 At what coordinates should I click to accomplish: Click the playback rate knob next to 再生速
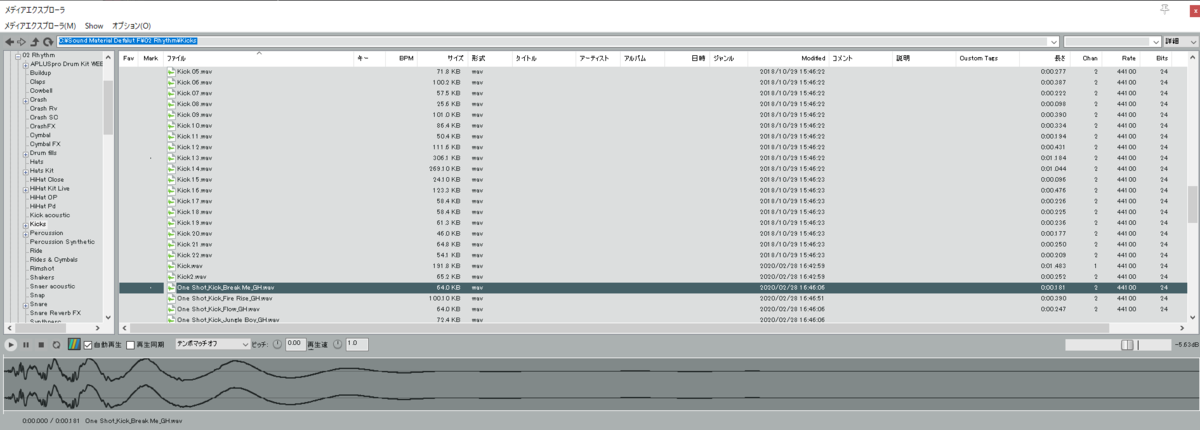(x=337, y=343)
